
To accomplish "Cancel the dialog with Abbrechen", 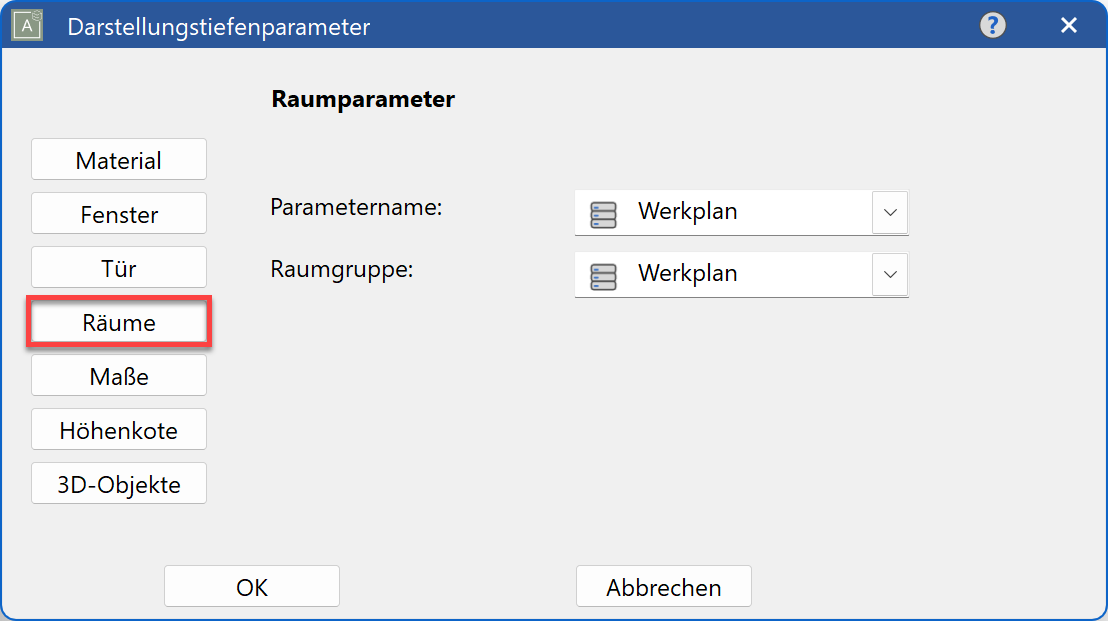I will click(663, 586).
